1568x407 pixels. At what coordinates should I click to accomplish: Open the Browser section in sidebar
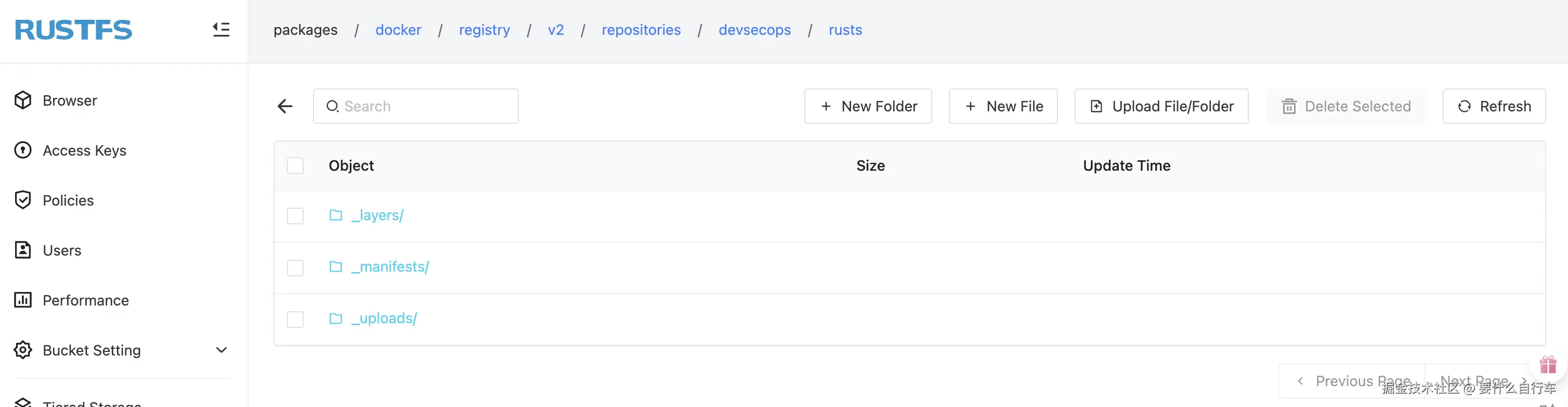69,100
